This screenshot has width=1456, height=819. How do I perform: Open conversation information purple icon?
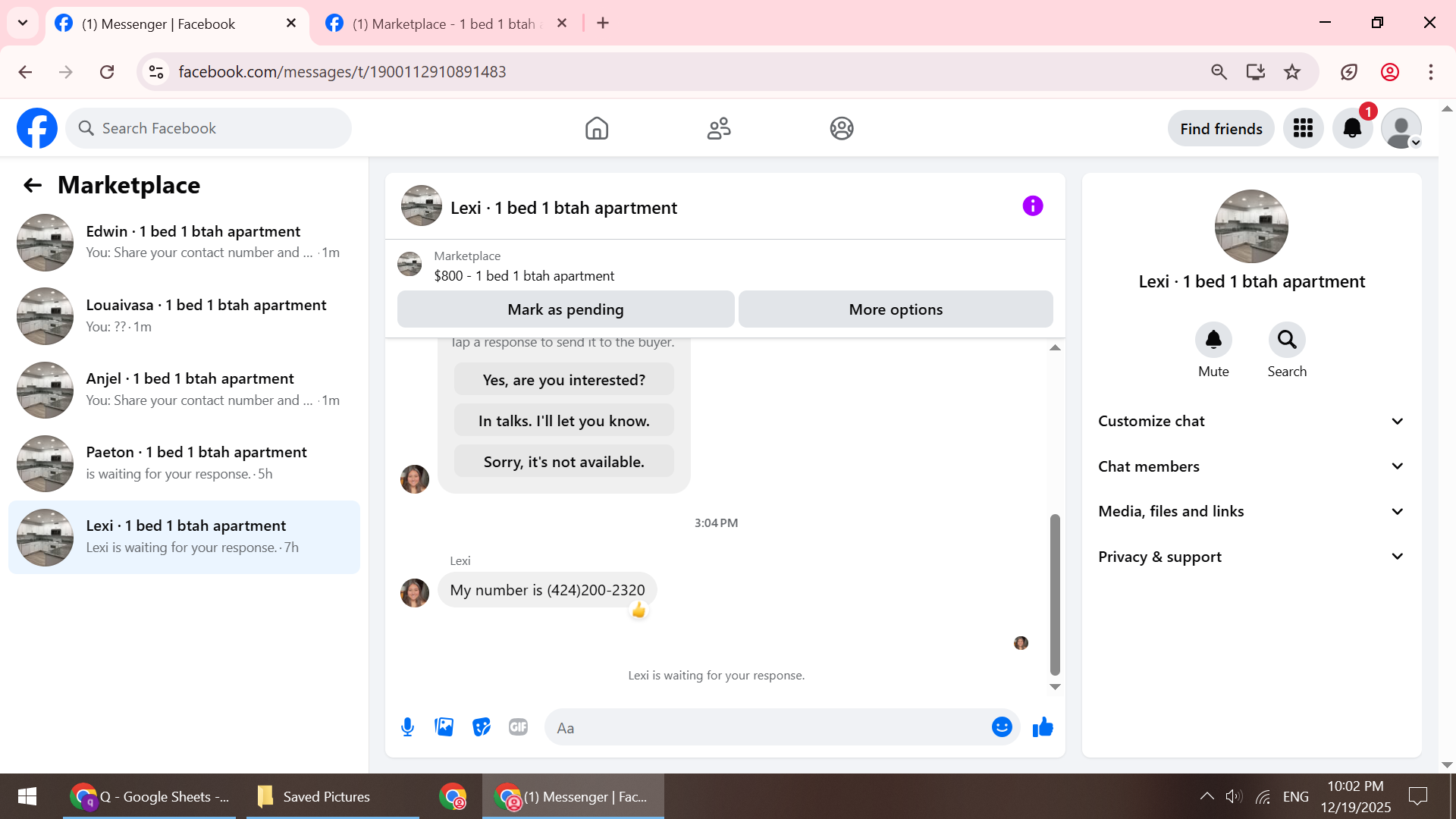coord(1032,206)
